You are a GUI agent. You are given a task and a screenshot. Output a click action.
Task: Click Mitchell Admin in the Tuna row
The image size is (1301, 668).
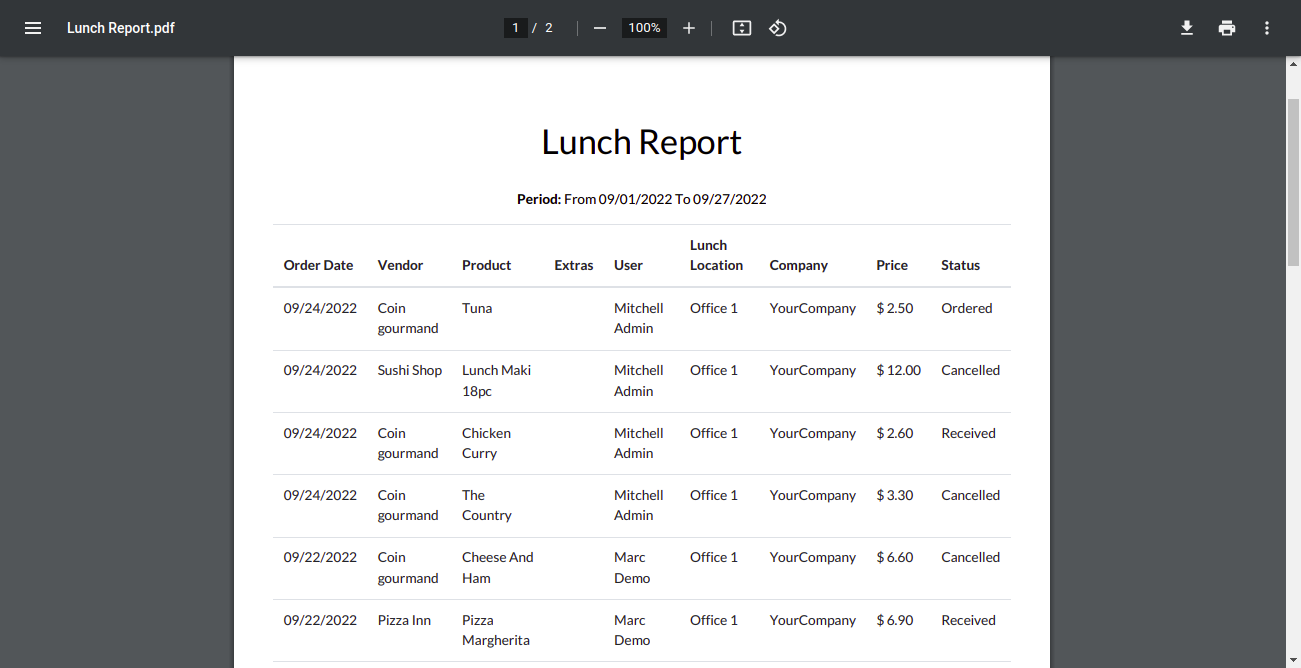point(638,318)
